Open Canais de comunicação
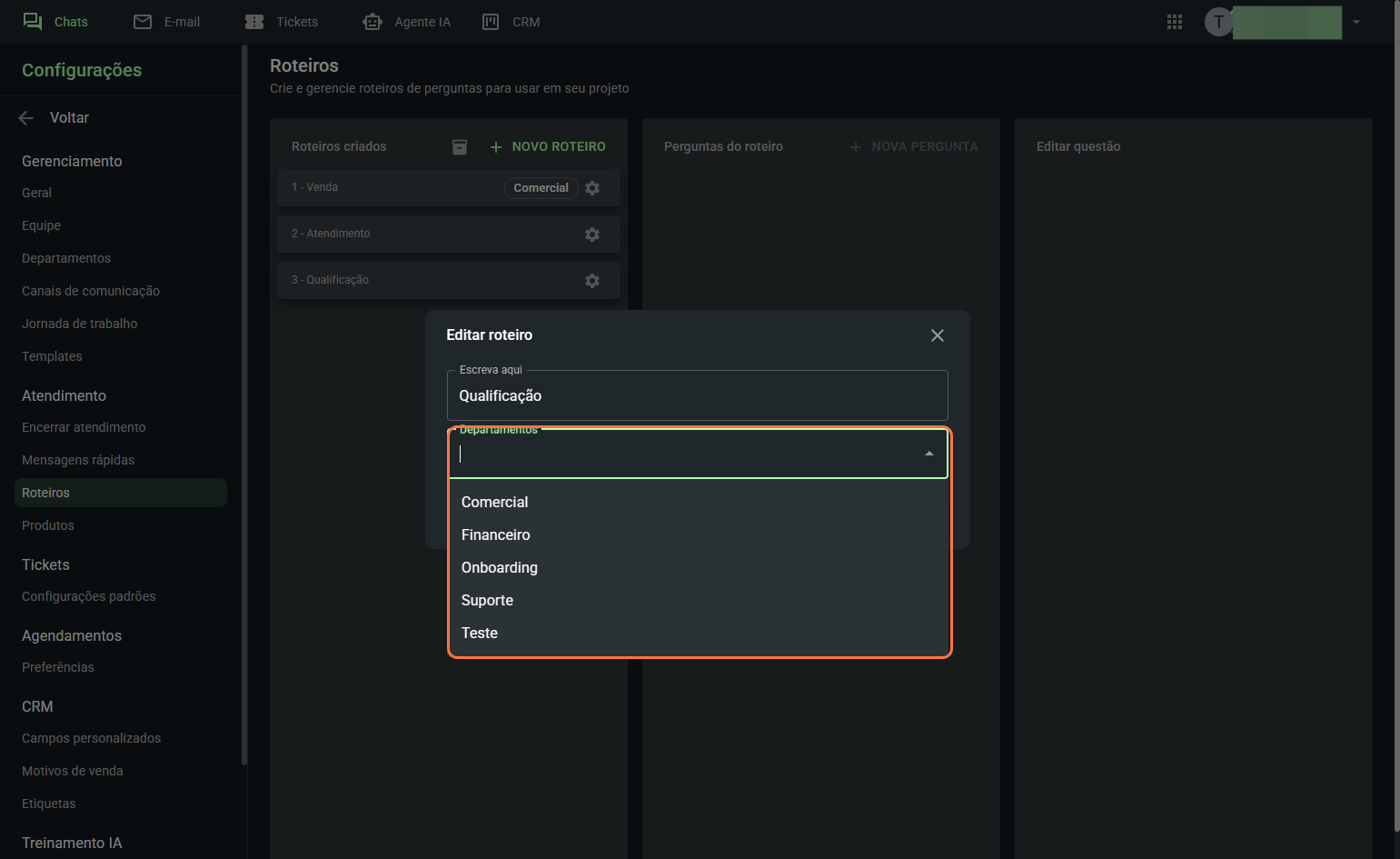This screenshot has height=859, width=1400. pos(91,291)
